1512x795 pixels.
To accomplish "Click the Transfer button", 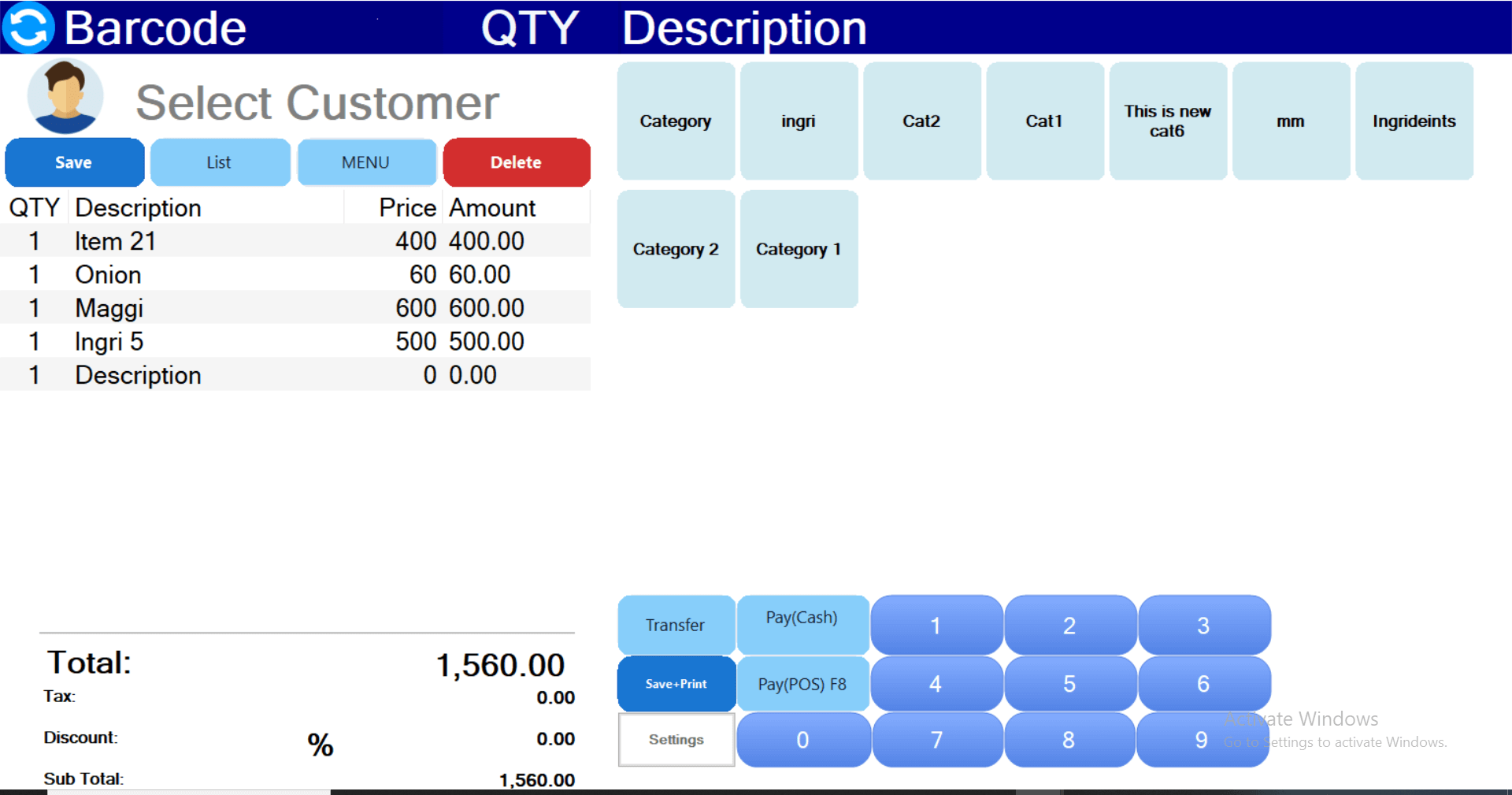I will click(x=676, y=625).
